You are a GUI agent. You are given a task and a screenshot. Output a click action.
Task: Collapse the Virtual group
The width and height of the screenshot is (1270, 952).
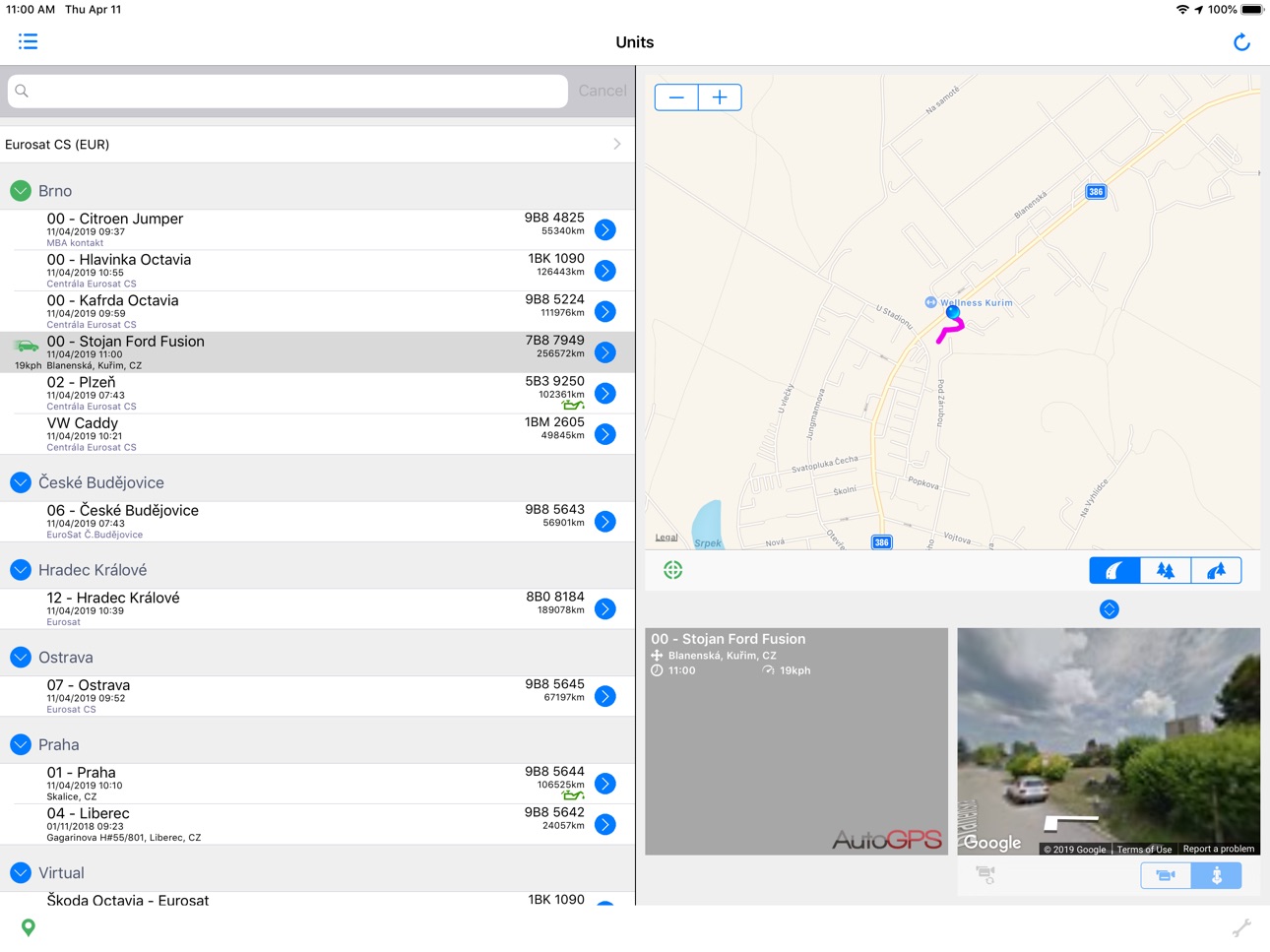point(21,872)
